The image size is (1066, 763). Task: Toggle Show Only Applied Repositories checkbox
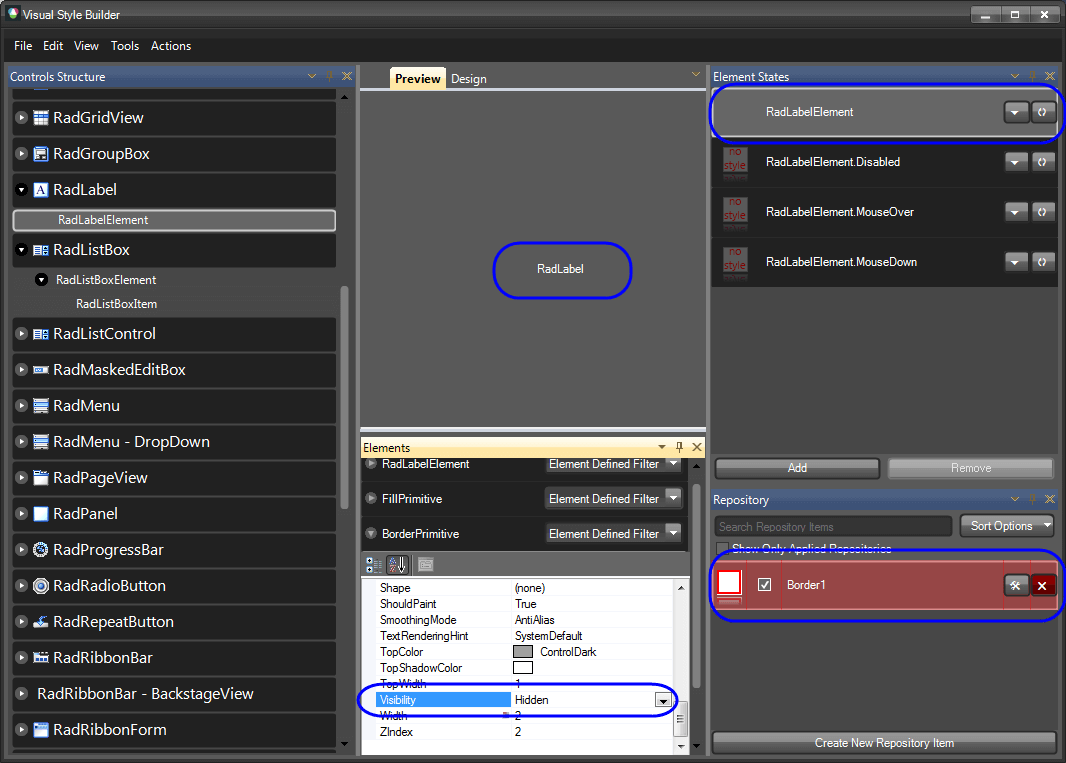(722, 549)
